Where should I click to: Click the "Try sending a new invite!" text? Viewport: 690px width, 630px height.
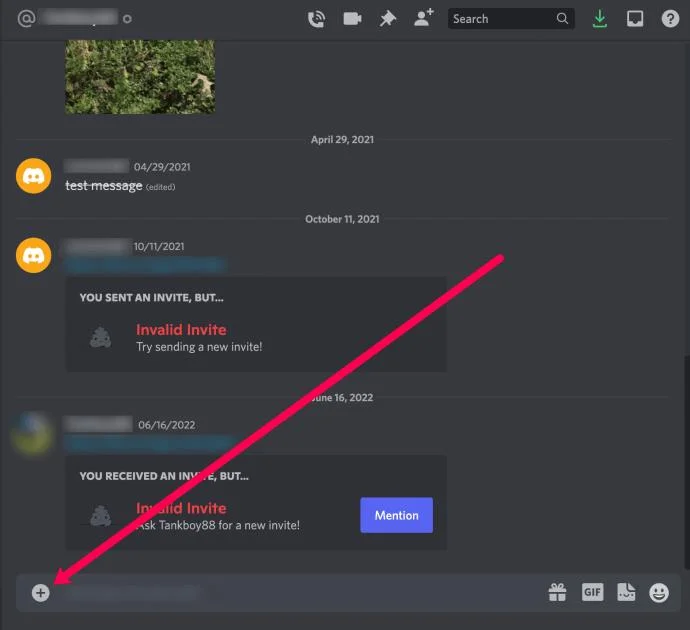pos(199,347)
